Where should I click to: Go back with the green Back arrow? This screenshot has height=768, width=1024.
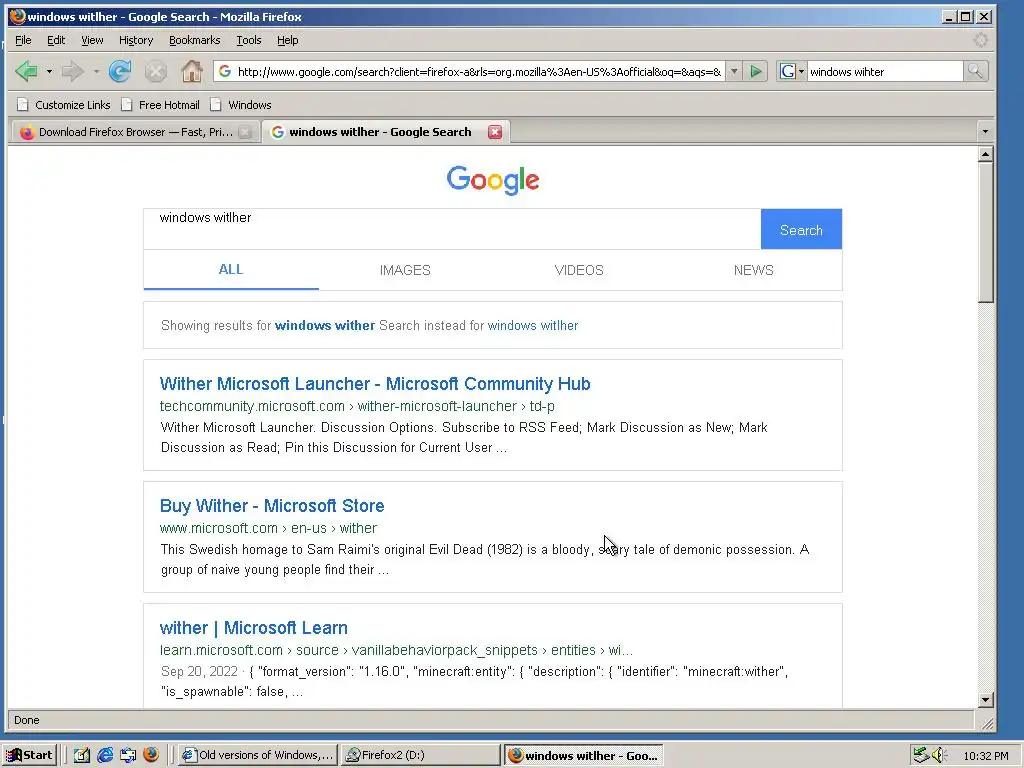26,71
